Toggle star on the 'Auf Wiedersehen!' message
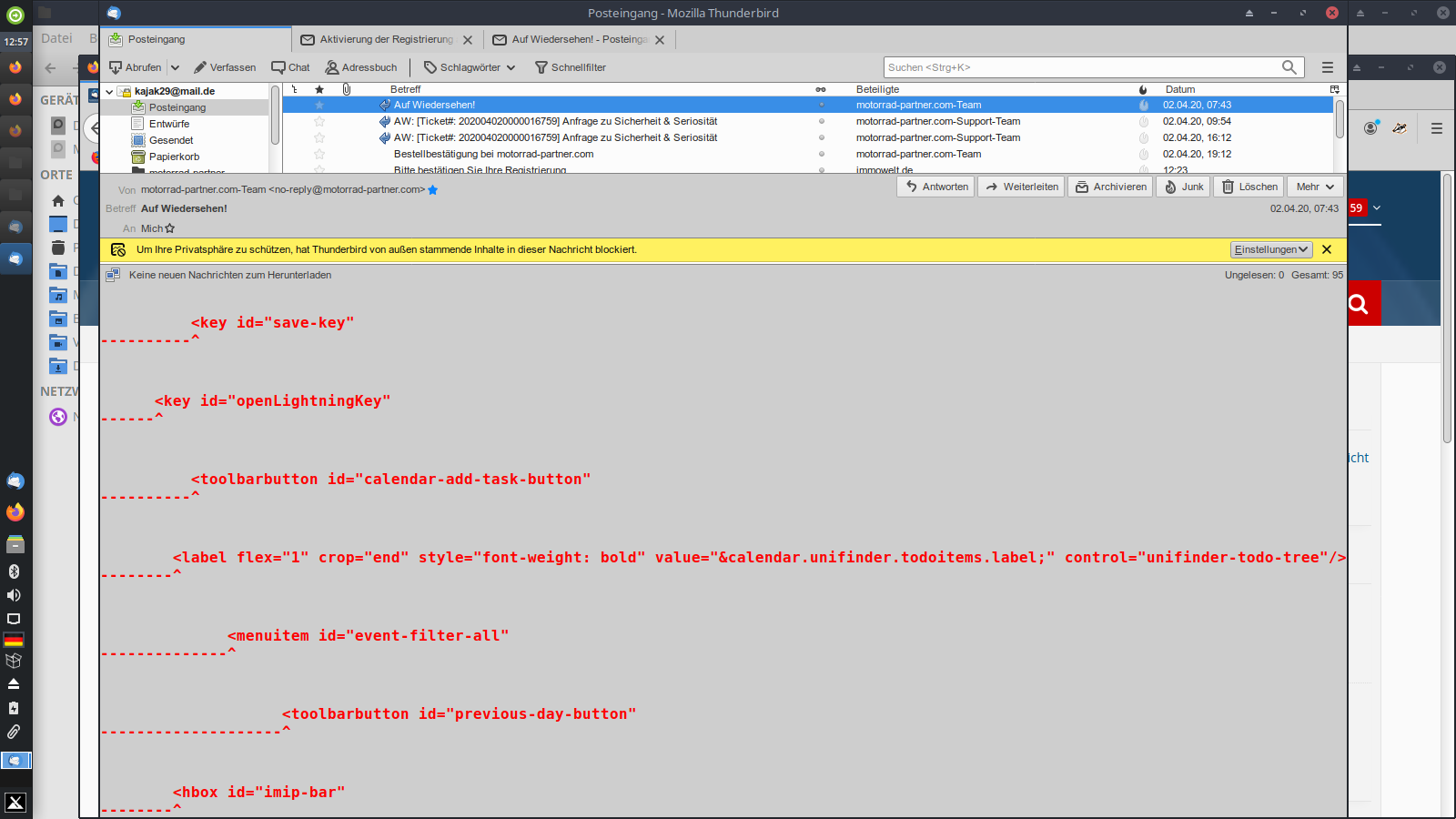1456x819 pixels. click(319, 105)
